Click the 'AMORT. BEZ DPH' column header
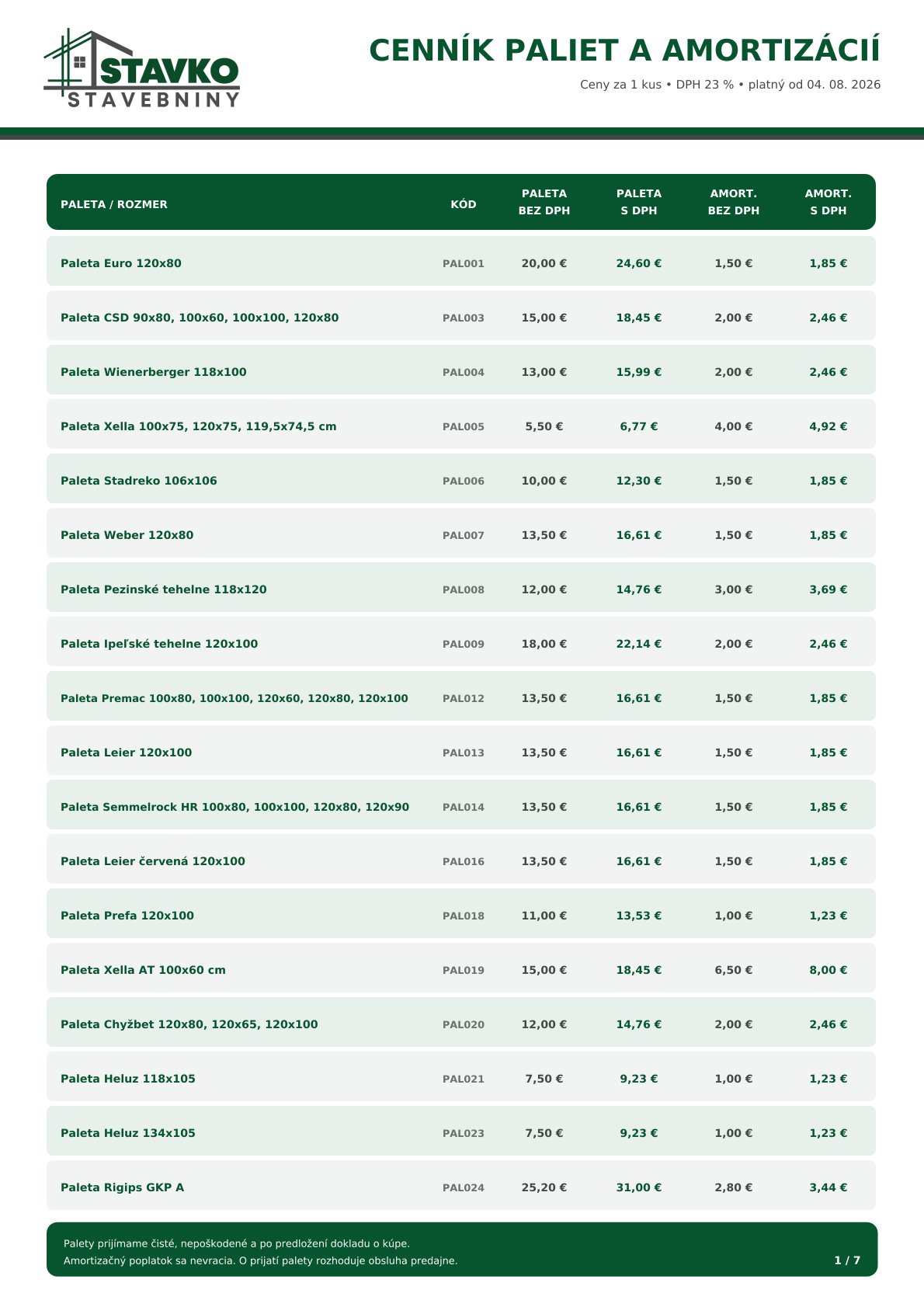This screenshot has width=924, height=1307. (734, 202)
